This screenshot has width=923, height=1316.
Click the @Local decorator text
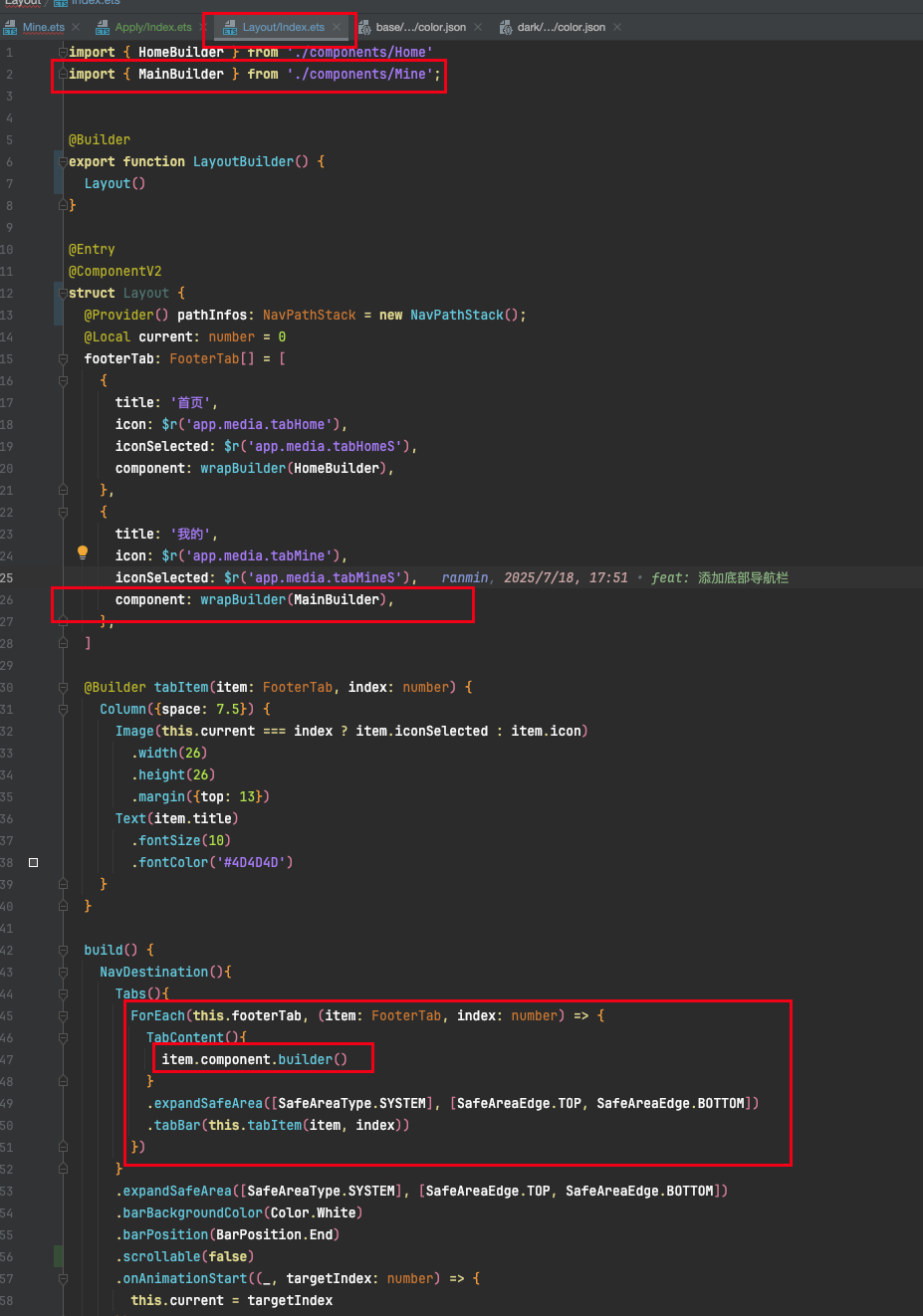(108, 336)
